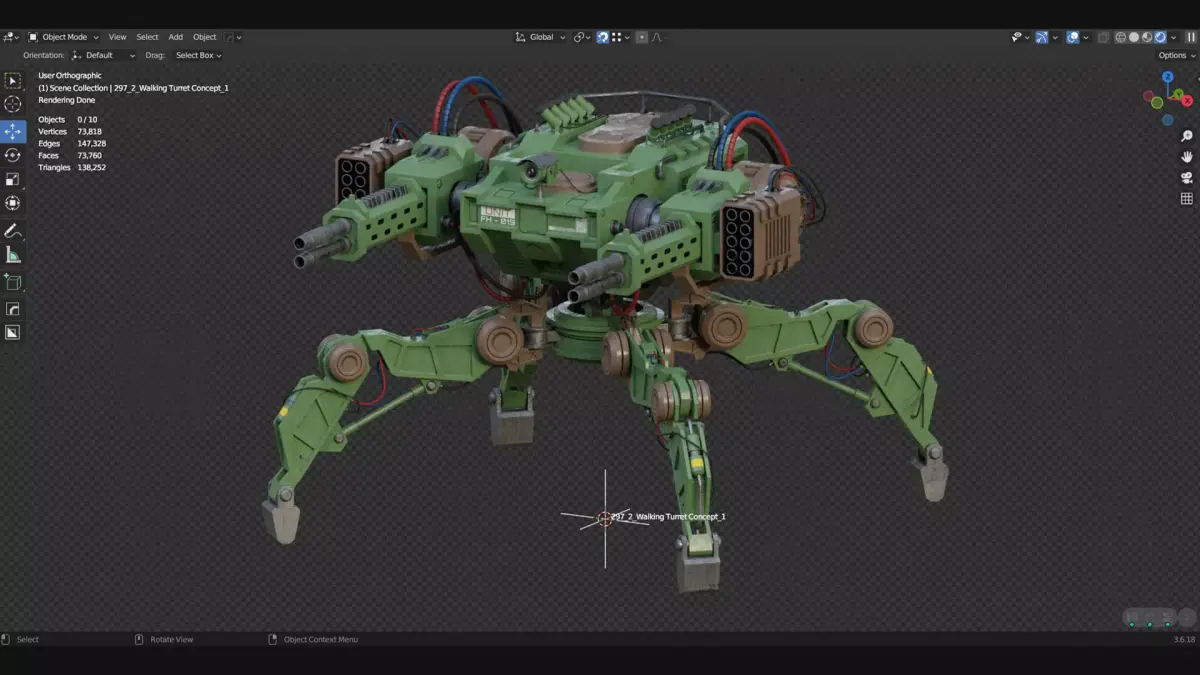Expand the Options dropdown

click(1176, 55)
